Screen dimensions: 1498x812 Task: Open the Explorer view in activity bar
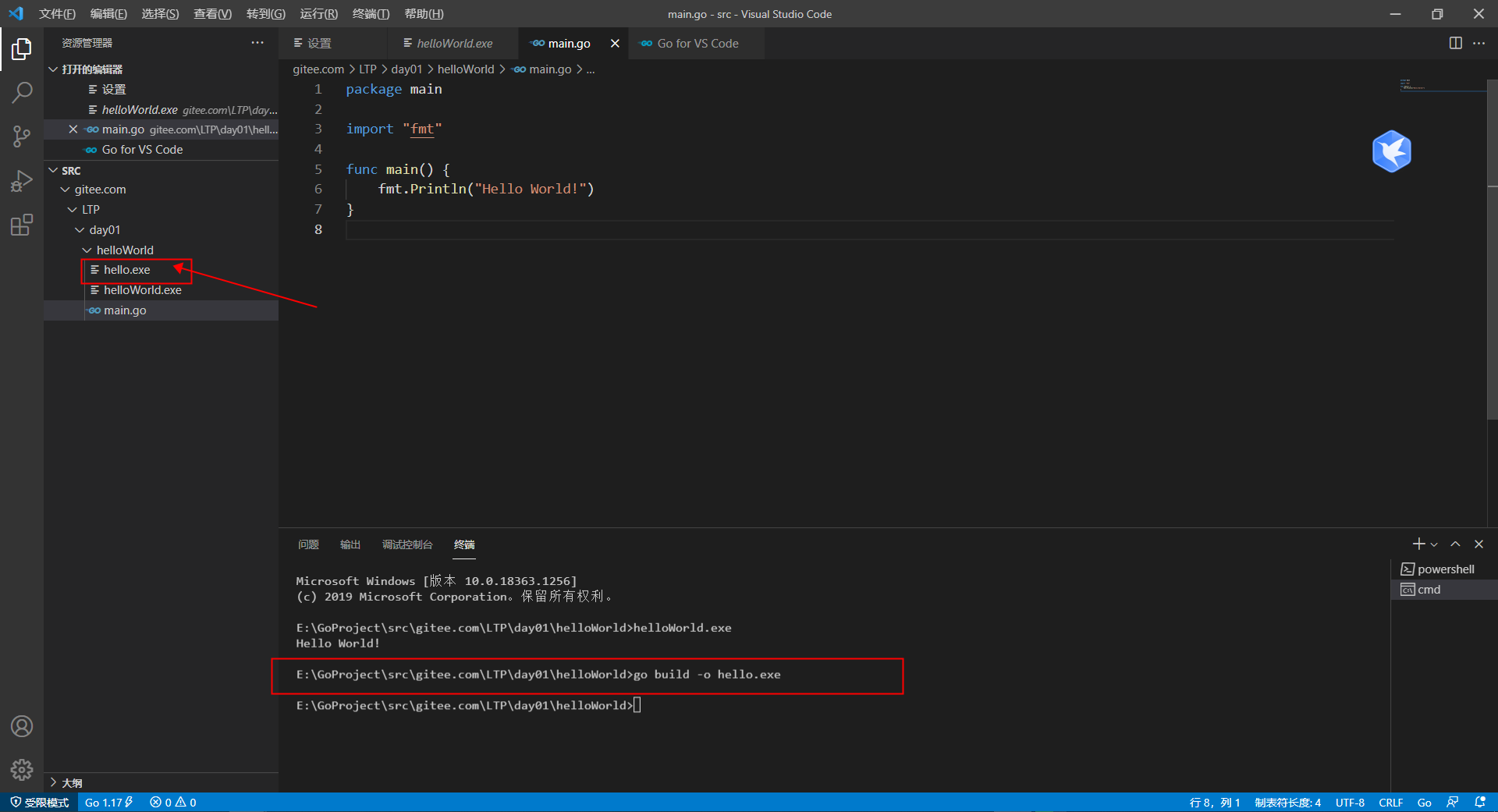point(22,49)
